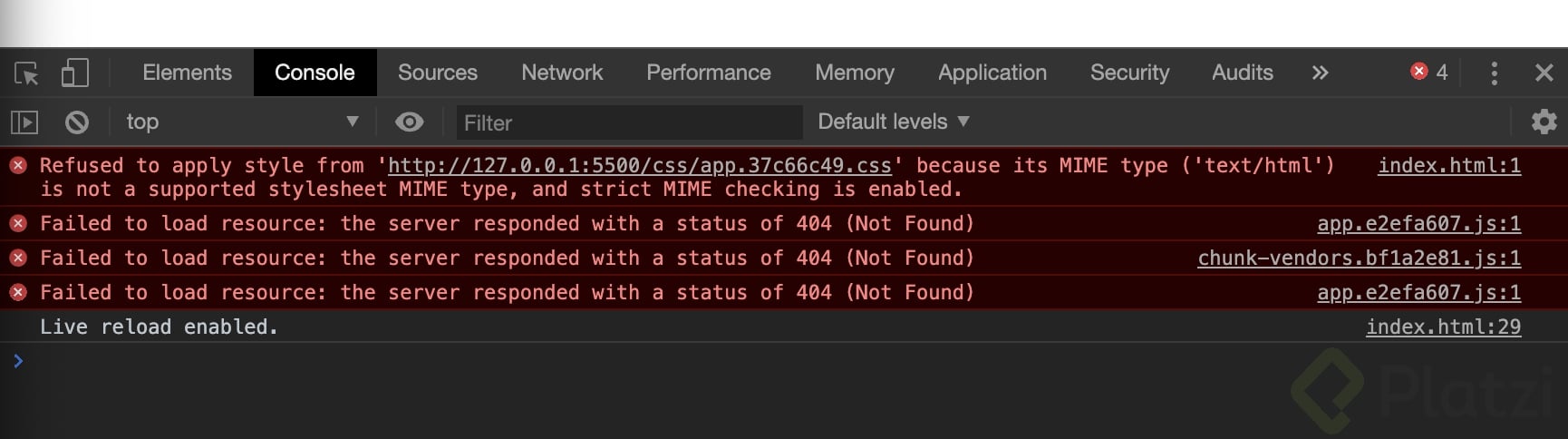Click the red error count indicator
Screen dimensions: 1568x439
click(x=1429, y=72)
